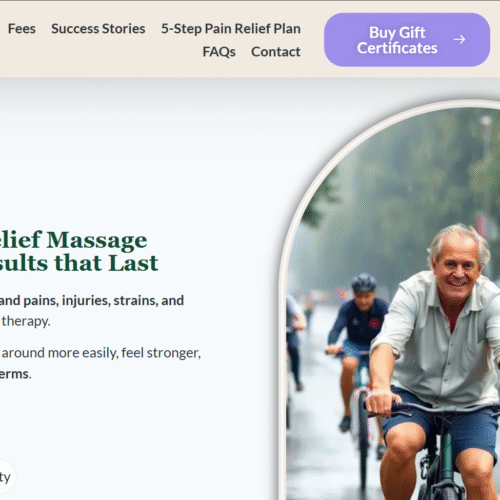The image size is (500, 500).
Task: Click the "around more easily, feel stronger" line
Action: pyautogui.click(x=101, y=353)
